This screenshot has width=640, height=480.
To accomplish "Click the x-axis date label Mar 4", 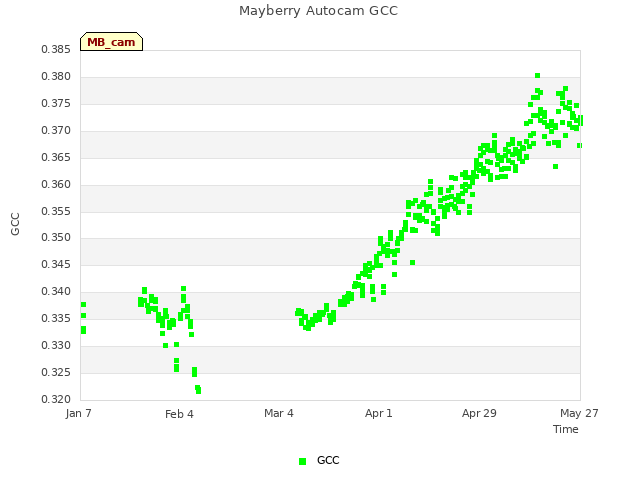I will (279, 413).
